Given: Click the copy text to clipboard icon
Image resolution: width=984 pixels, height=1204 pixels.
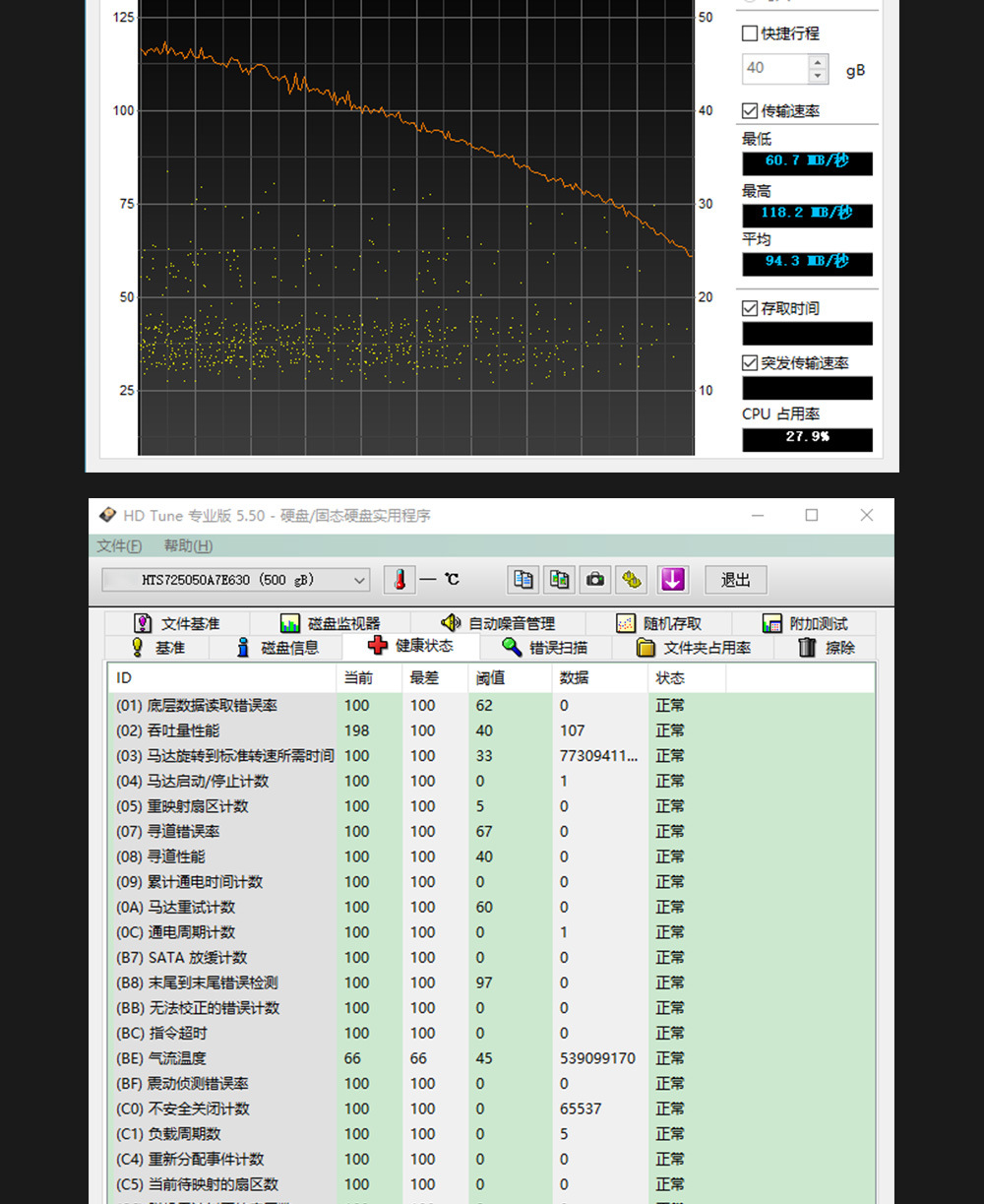Looking at the screenshot, I should click(x=523, y=580).
